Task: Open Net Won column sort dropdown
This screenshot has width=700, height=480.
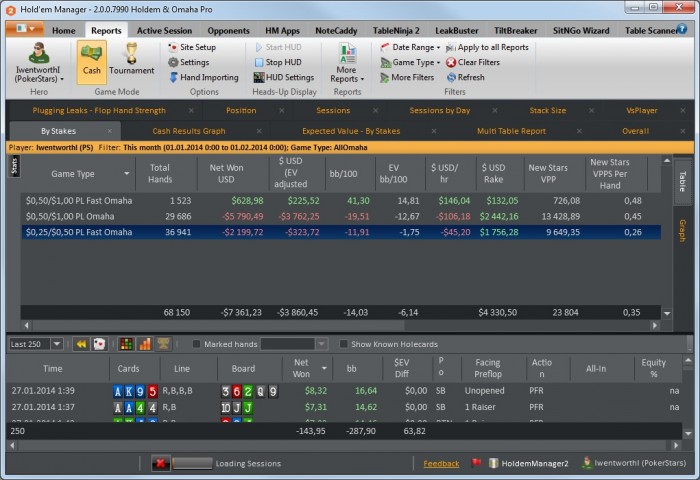Action: 324,368
